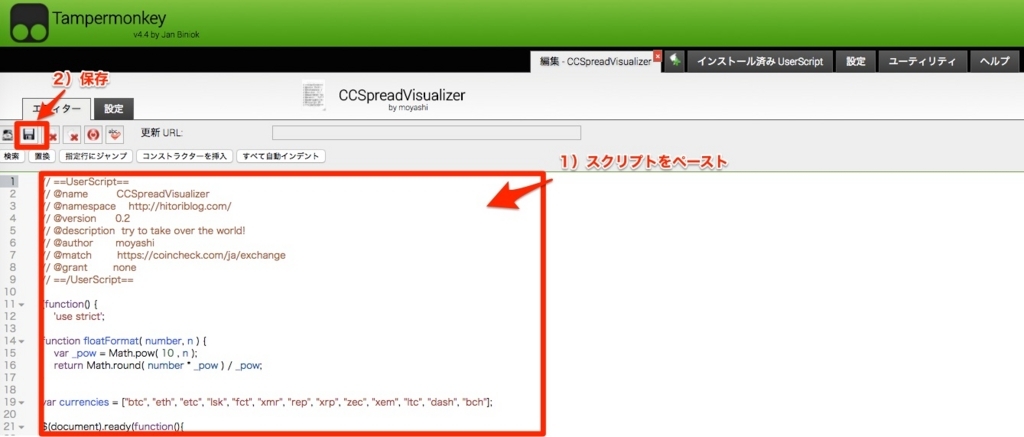Collapse the code fold arrow at line 19
Image resolution: width=1024 pixels, height=437 pixels.
[22, 402]
